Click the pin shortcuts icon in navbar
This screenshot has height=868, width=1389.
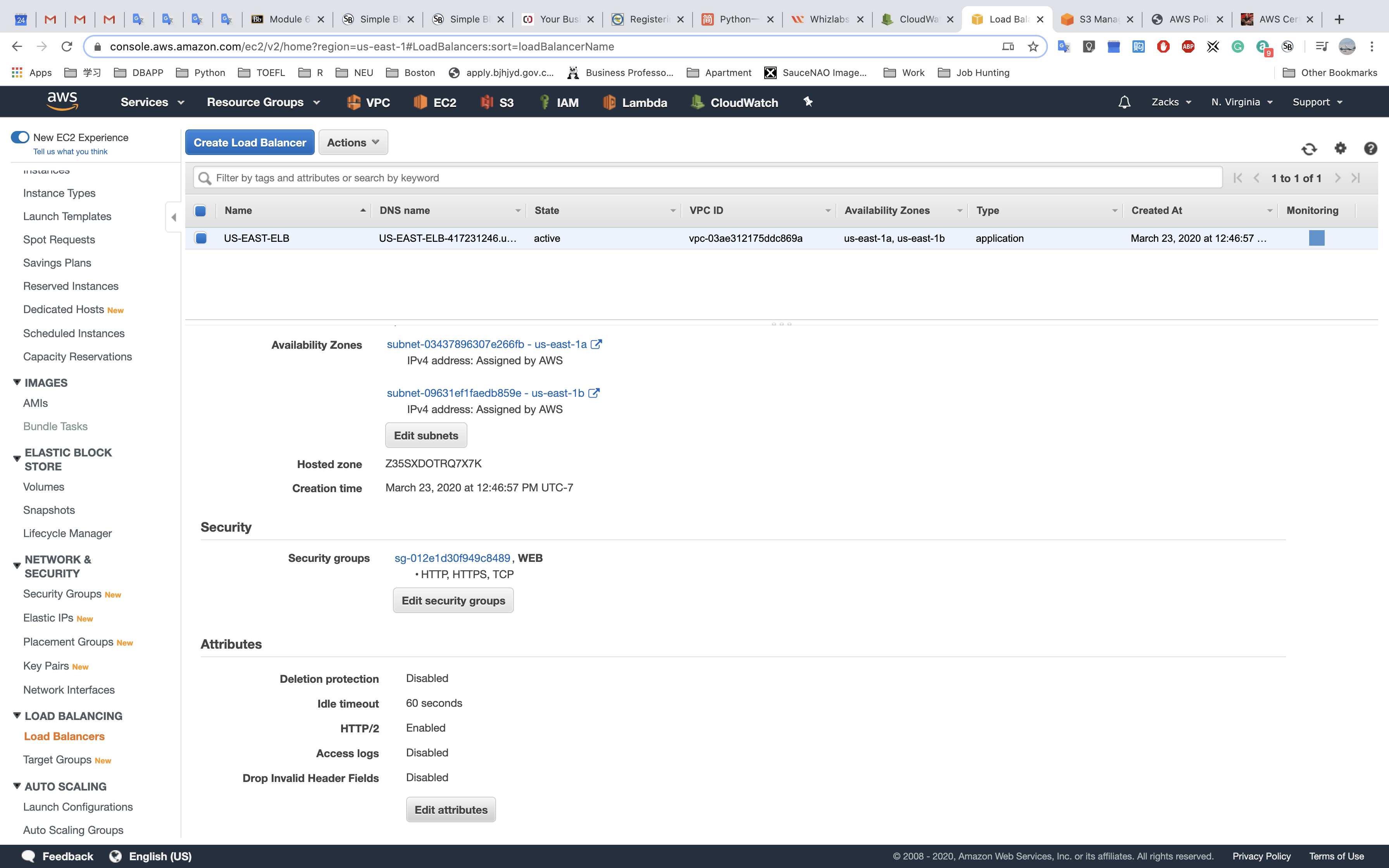808,102
